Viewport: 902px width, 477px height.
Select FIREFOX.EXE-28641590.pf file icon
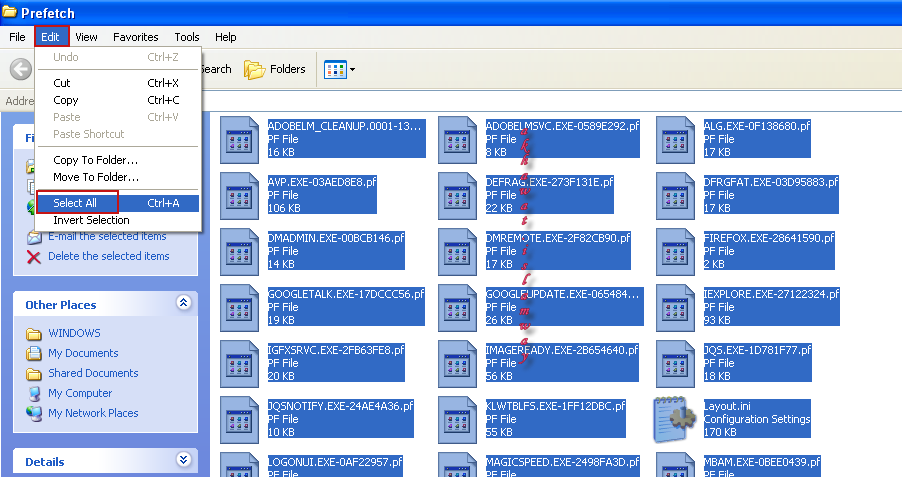[x=675, y=251]
